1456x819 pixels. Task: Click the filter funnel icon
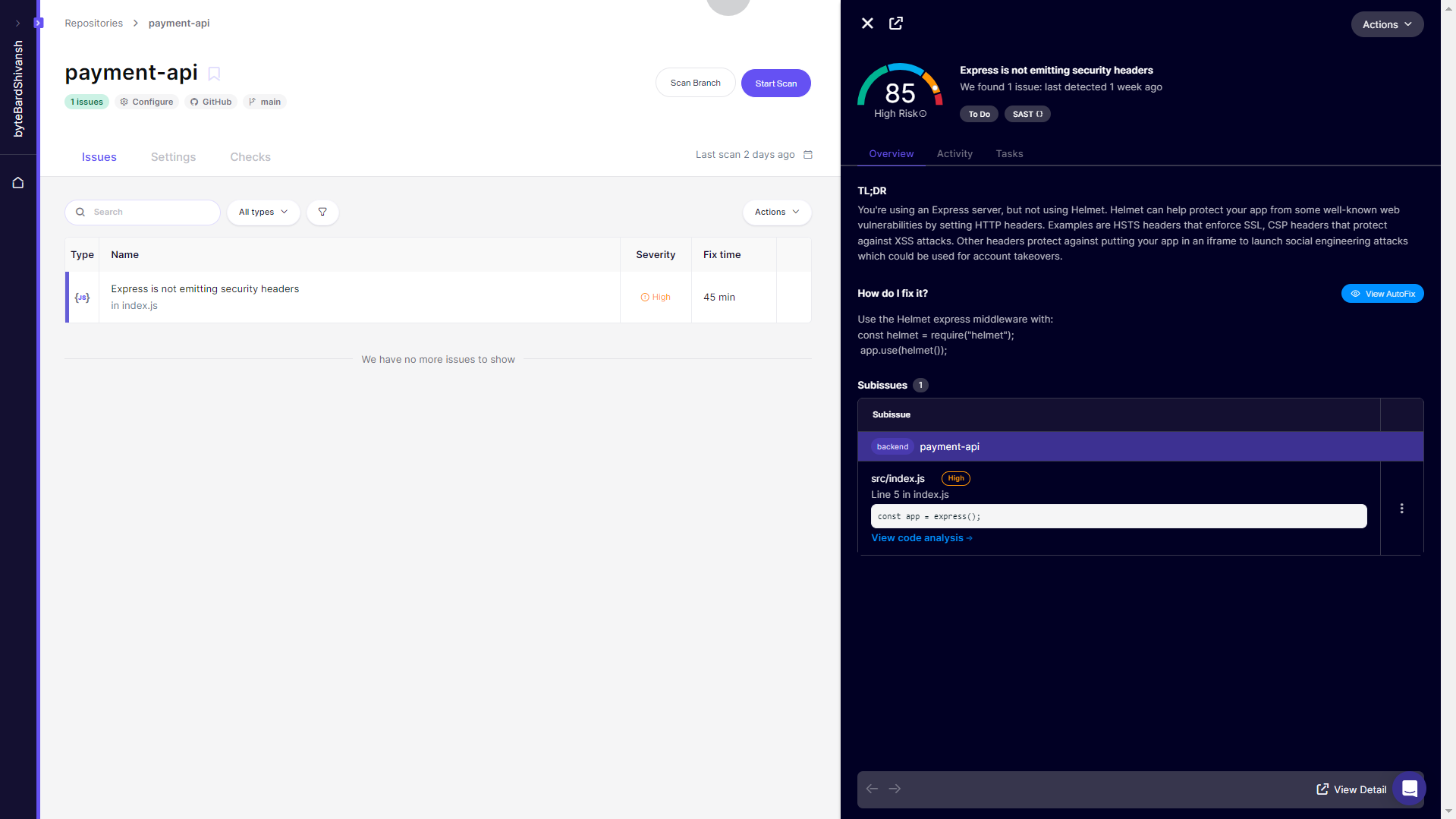pyautogui.click(x=322, y=213)
